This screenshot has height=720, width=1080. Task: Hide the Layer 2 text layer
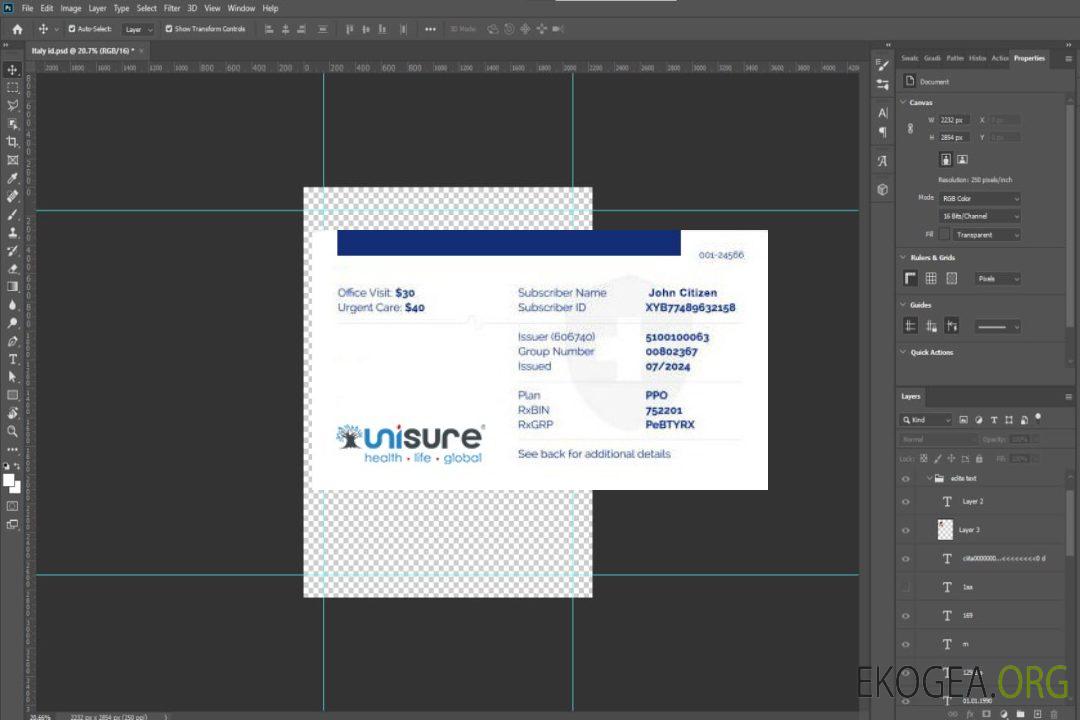click(906, 501)
